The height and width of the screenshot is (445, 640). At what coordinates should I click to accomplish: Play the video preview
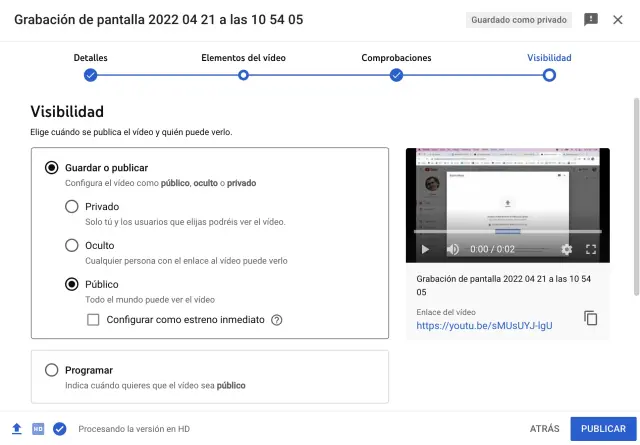tap(425, 249)
